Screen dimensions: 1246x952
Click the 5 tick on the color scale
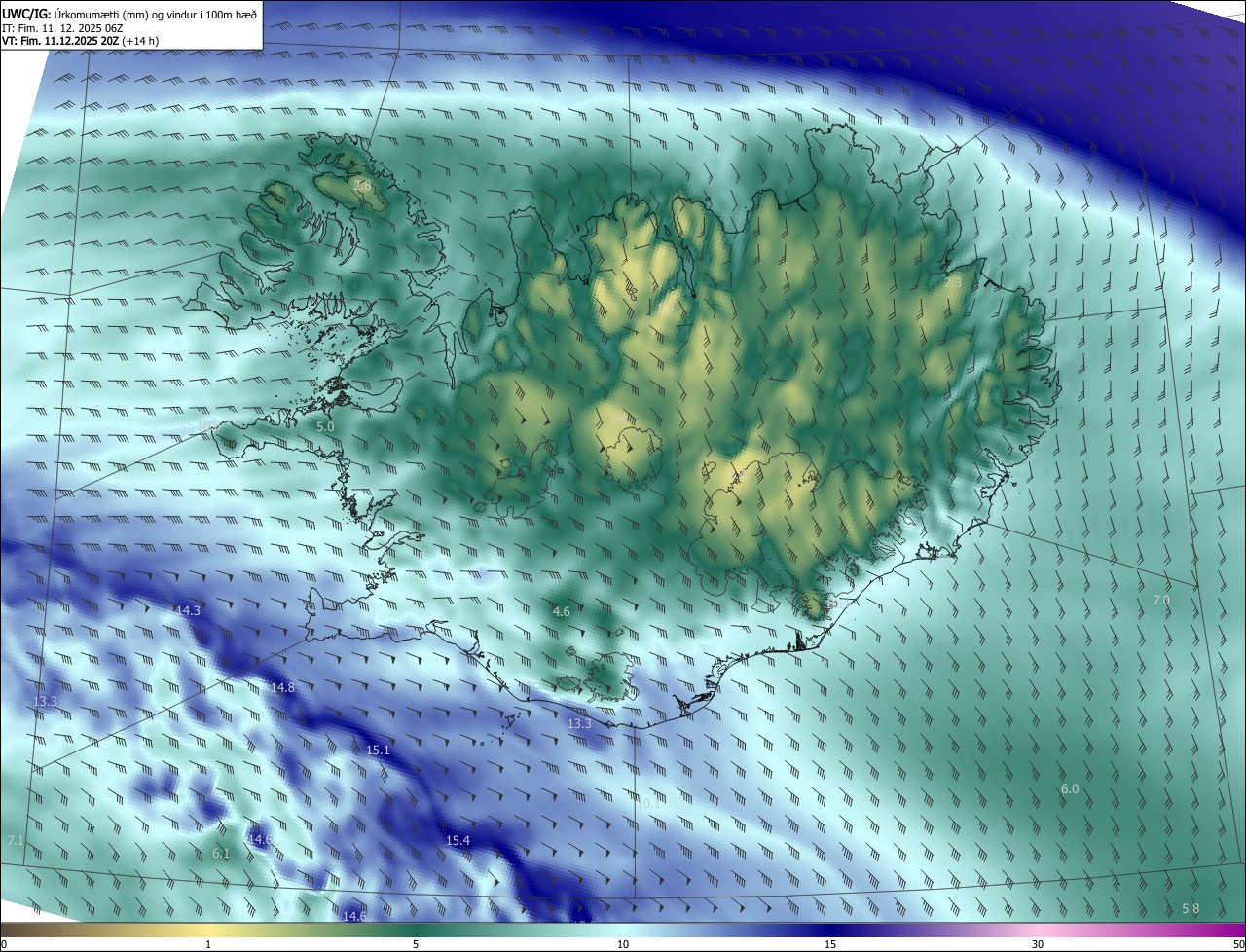(x=416, y=944)
